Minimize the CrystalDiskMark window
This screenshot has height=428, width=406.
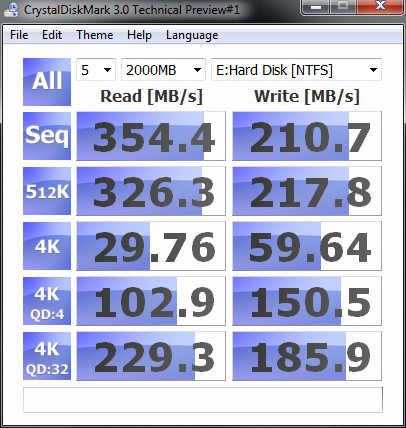tap(316, 7)
